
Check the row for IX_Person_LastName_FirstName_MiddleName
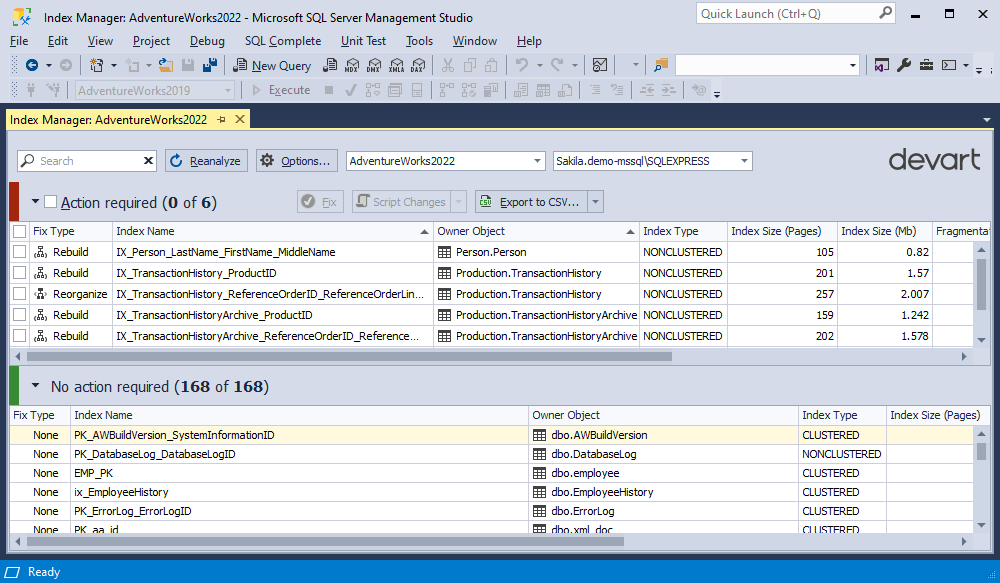(17, 252)
